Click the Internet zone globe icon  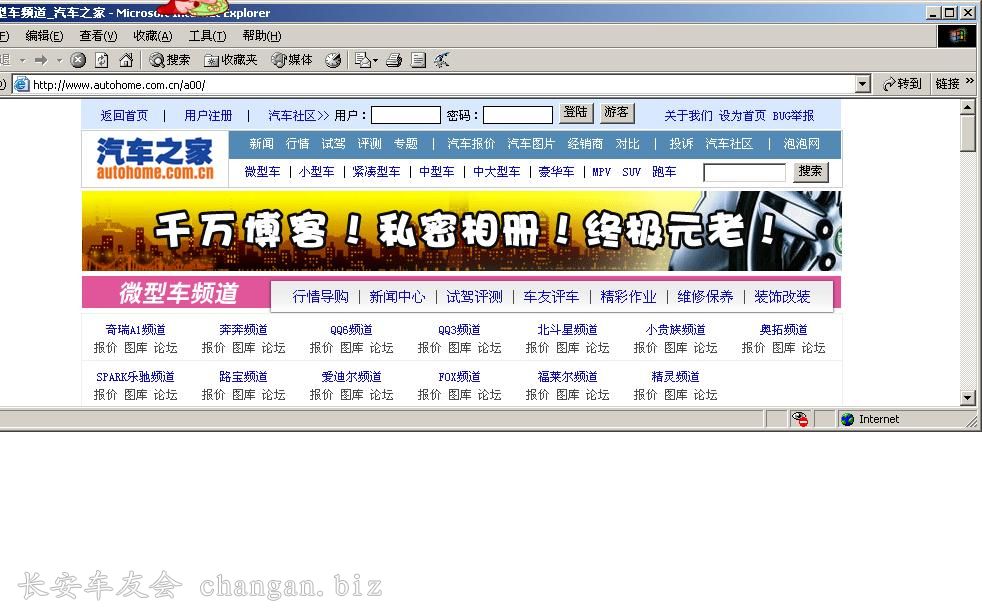[847, 419]
